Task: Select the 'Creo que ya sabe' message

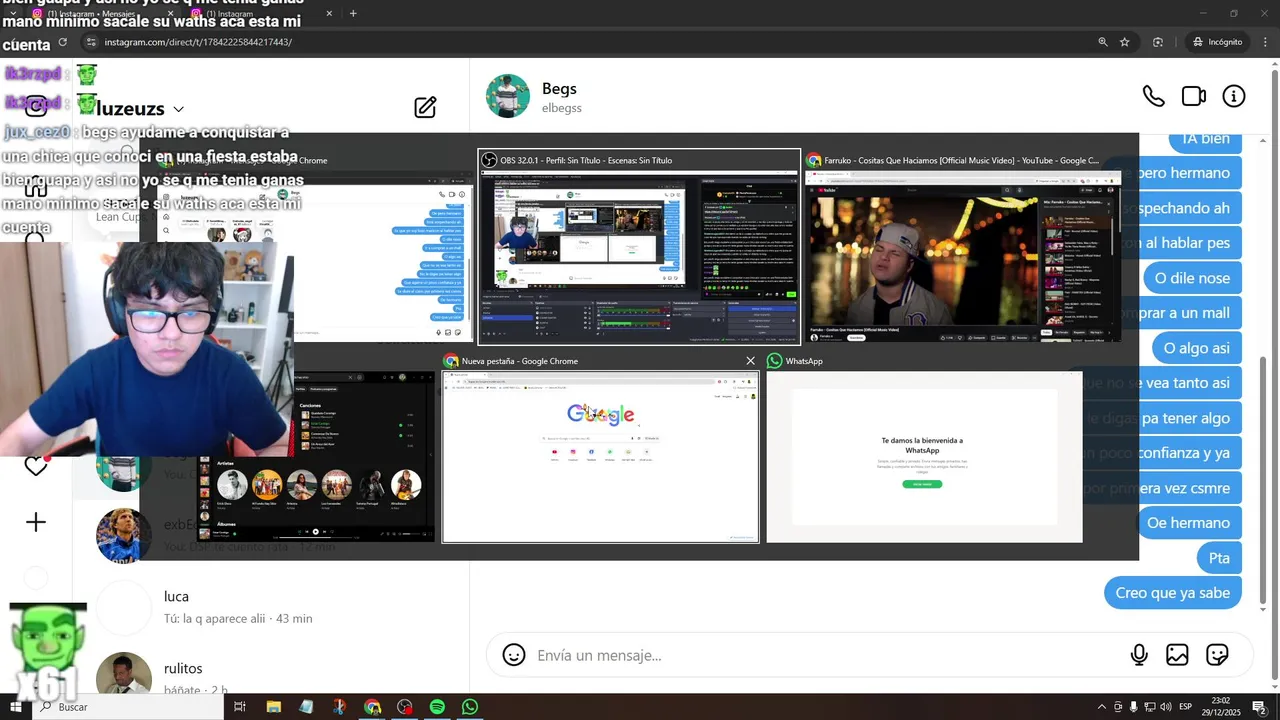Action: pos(1173,593)
